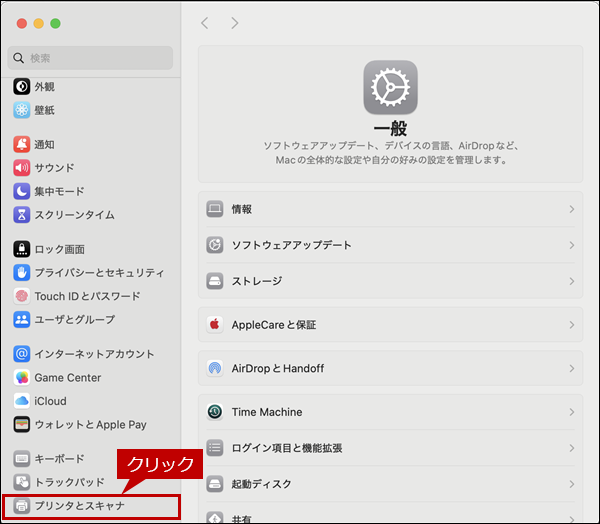Expand the ソフトウェアアップデート row chevron
This screenshot has width=600, height=524.
571,245
